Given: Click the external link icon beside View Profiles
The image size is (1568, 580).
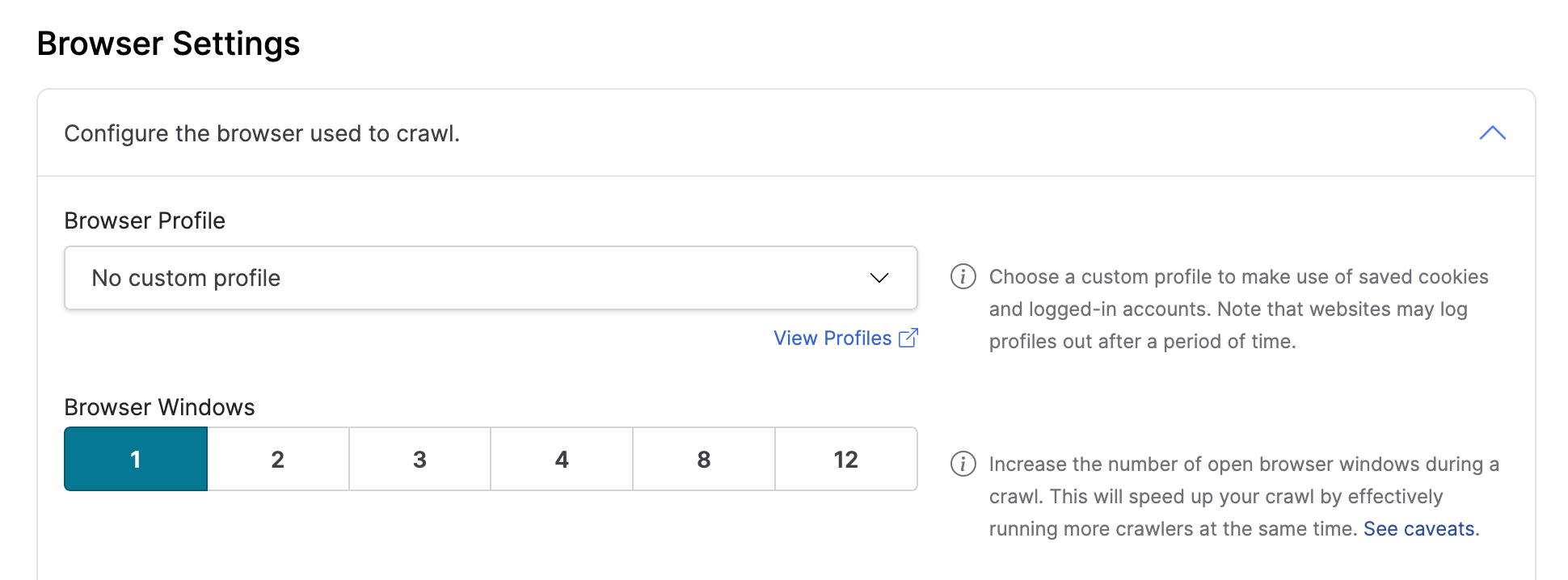Looking at the screenshot, I should 910,338.
